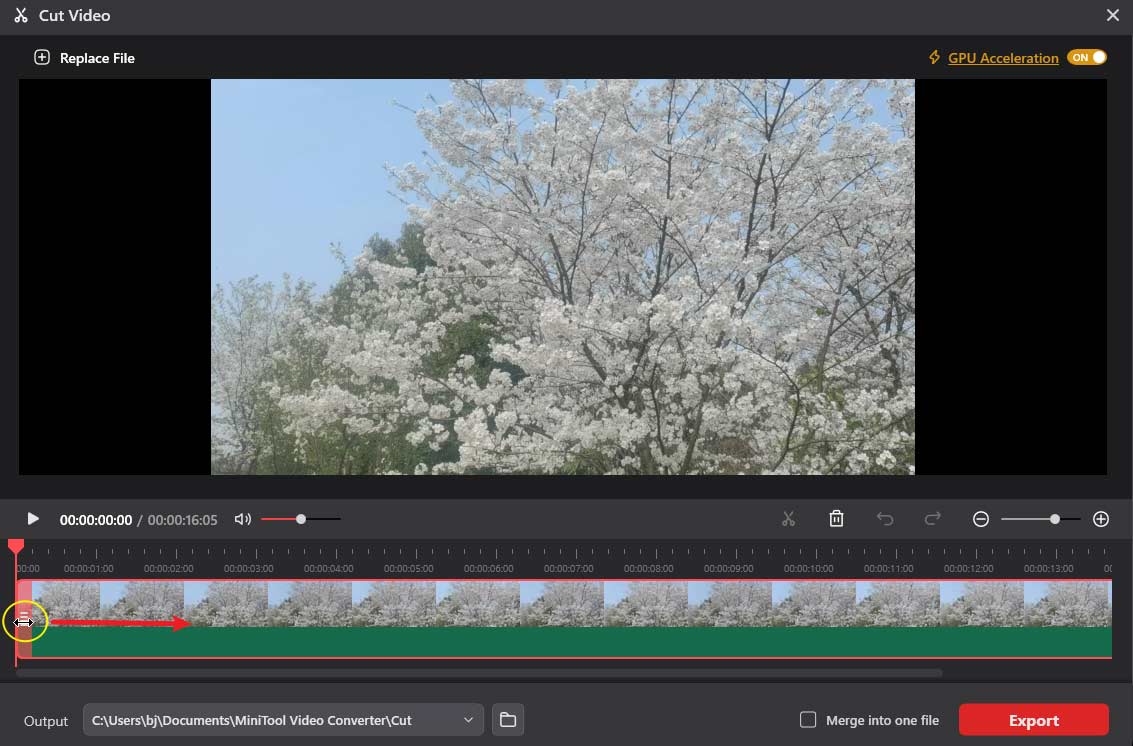
Task: Click the undo arrow
Action: tap(884, 519)
